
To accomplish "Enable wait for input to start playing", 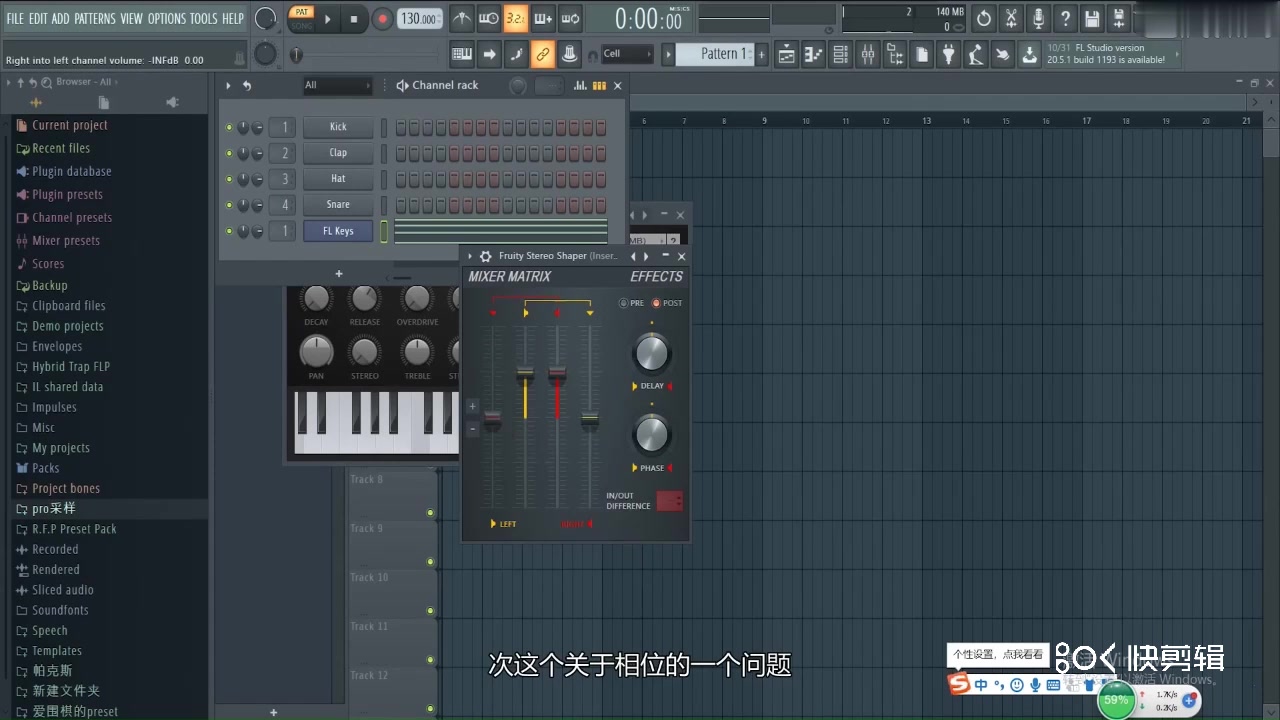I will (x=488, y=18).
